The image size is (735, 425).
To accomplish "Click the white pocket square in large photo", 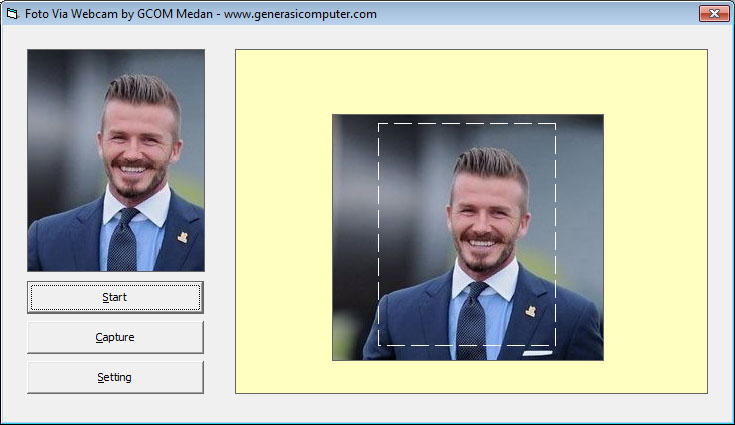I will [537, 352].
